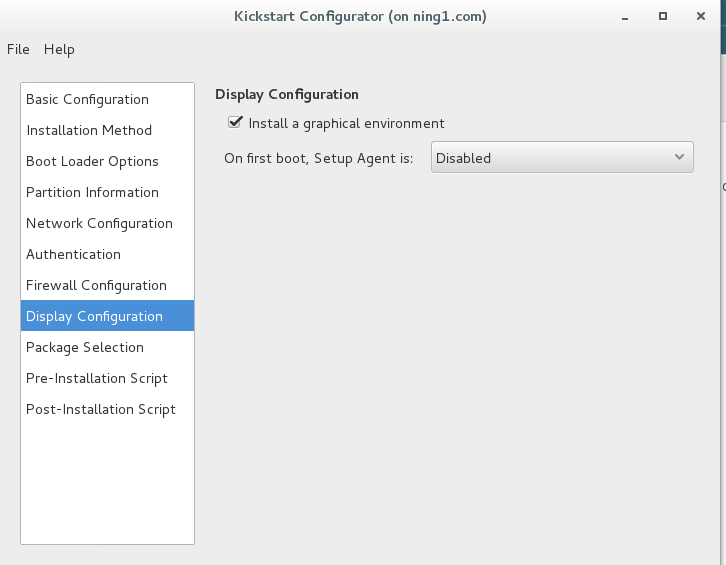This screenshot has height=565, width=726.
Task: Click Display Configuration in the sidebar list
Action: [94, 316]
